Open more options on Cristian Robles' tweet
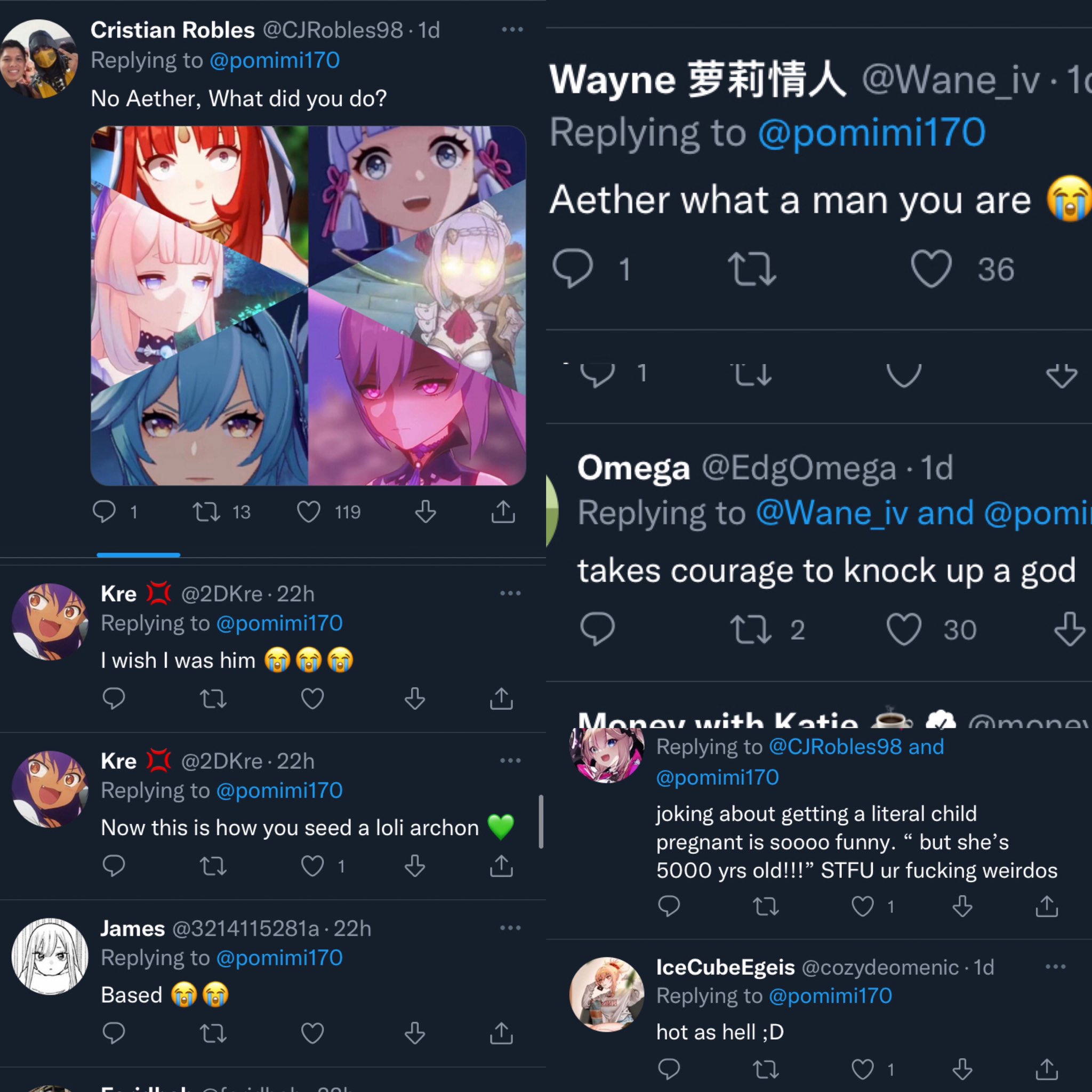This screenshot has height=1092, width=1092. point(512,29)
